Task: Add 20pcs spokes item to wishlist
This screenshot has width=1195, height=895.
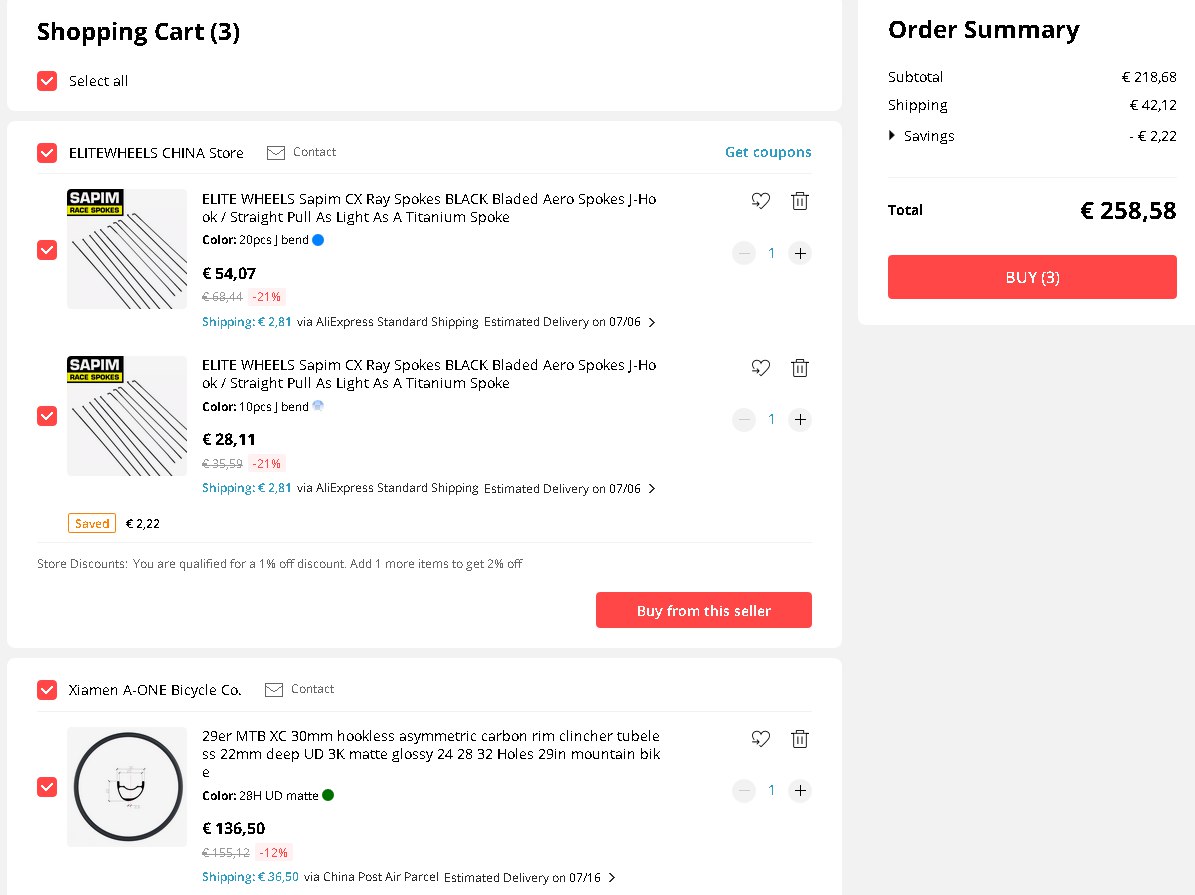Action: (x=761, y=201)
